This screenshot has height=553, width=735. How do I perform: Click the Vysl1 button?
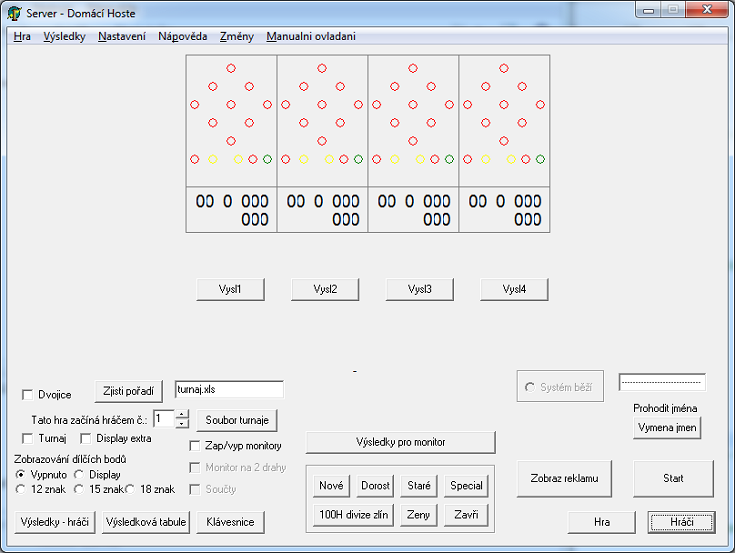[229, 289]
